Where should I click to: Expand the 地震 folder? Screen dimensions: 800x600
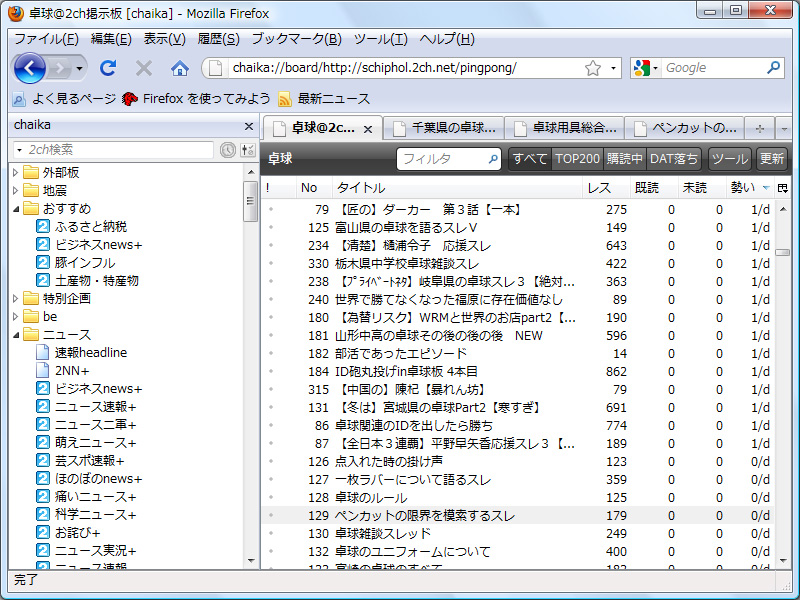point(15,190)
